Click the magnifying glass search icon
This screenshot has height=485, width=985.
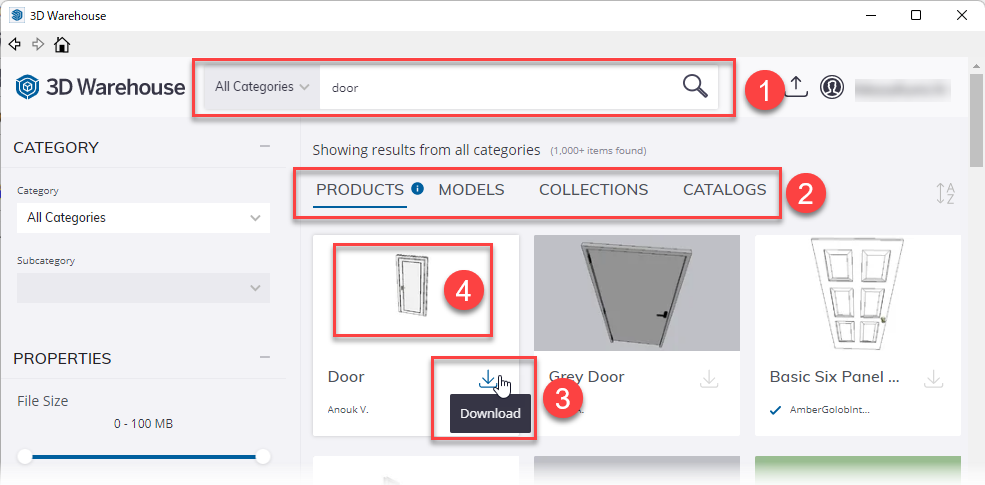[x=695, y=86]
